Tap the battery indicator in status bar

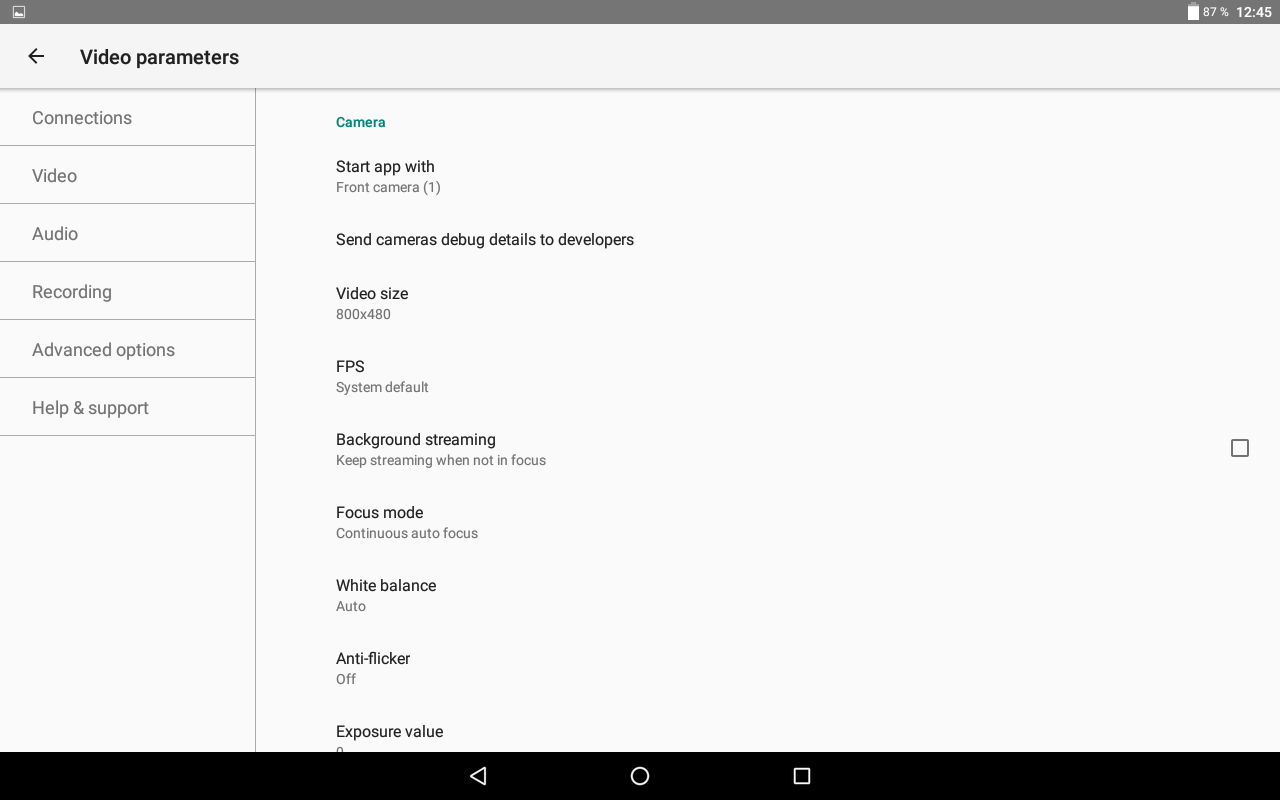click(1193, 12)
